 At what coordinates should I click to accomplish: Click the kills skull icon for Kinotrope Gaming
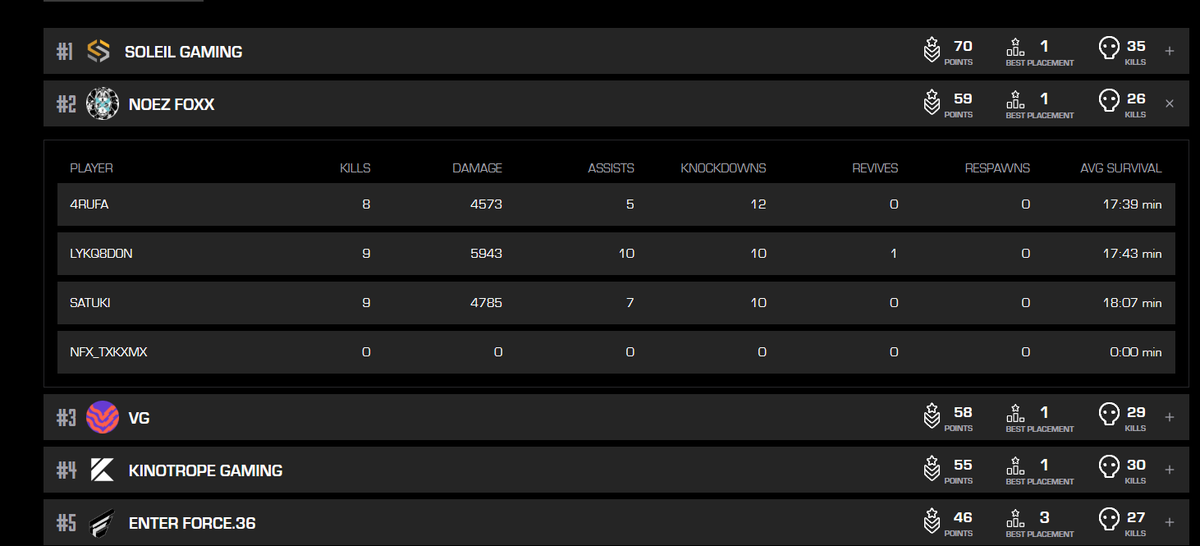click(1108, 467)
